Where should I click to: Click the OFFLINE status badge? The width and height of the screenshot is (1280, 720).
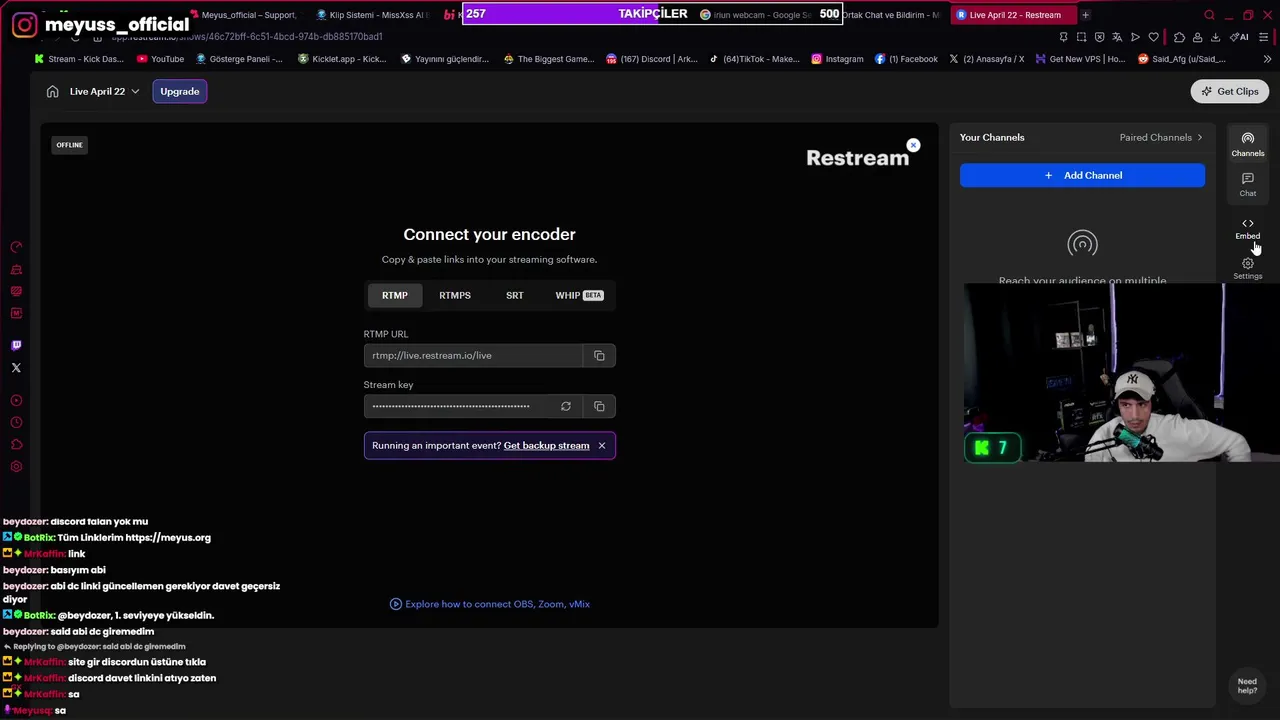(69, 145)
